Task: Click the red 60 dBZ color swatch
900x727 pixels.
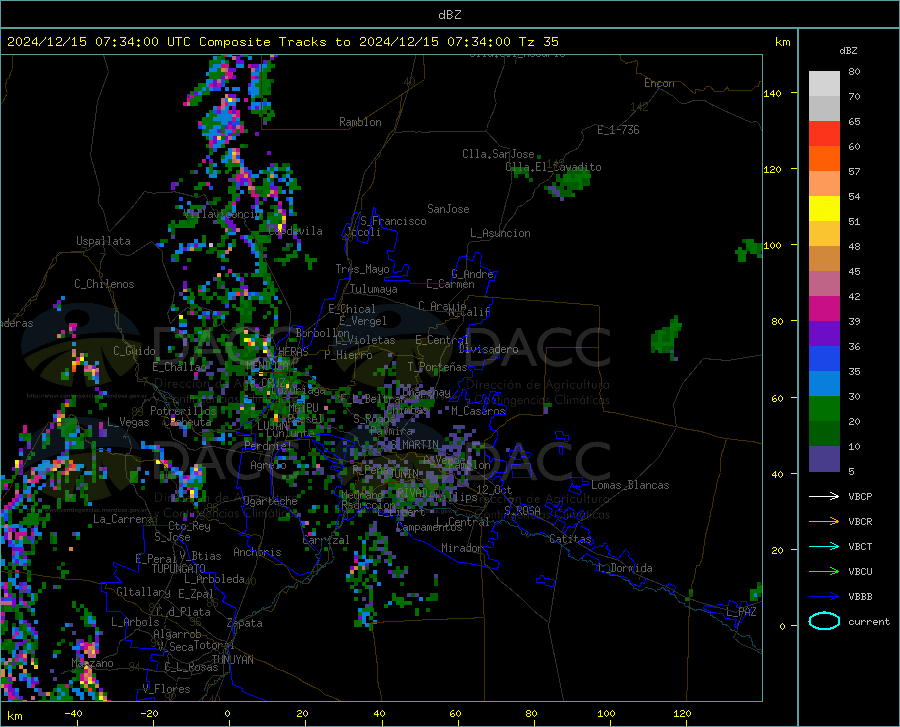Action: [x=824, y=134]
